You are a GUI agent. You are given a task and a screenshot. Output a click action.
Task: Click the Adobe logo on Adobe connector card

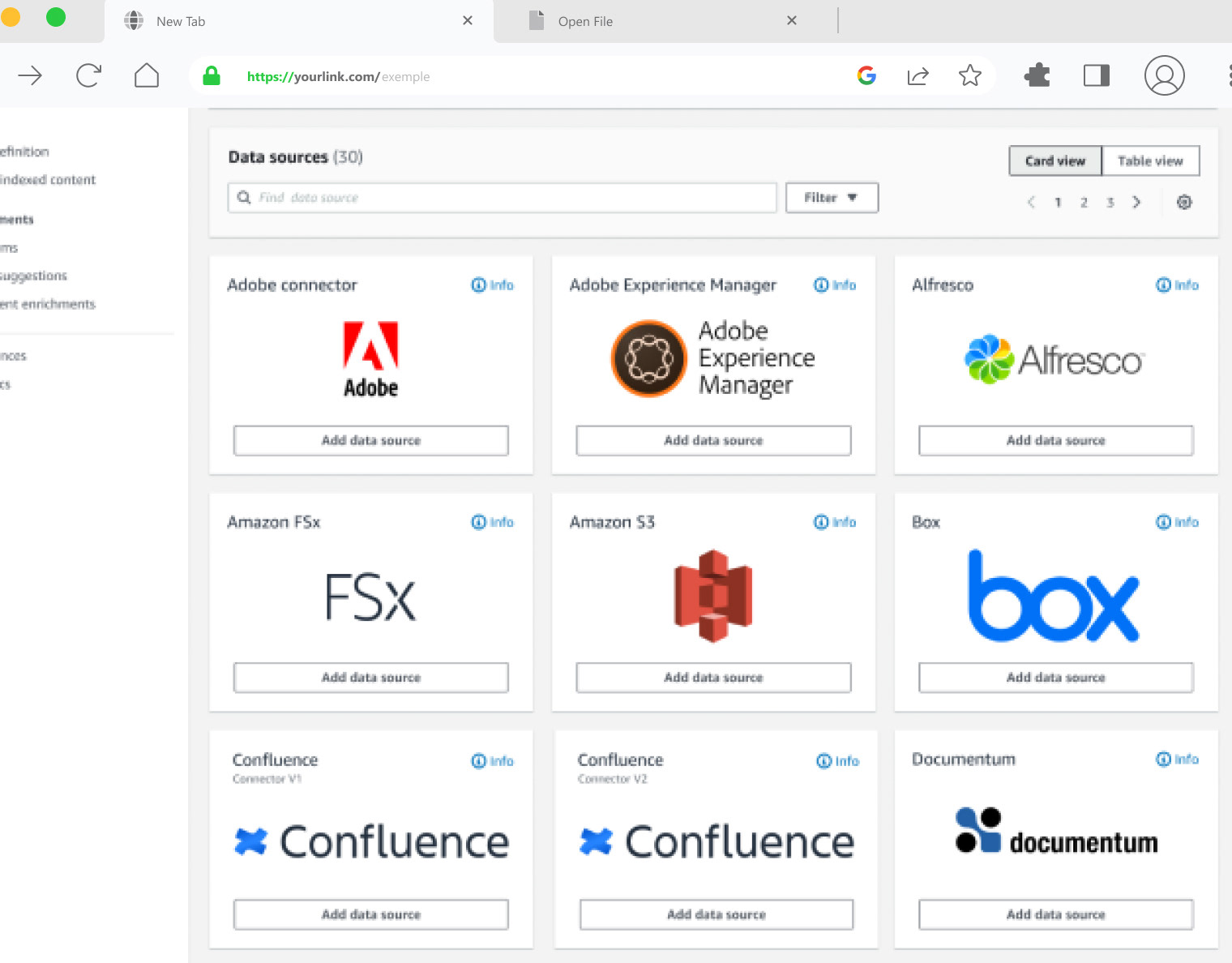click(x=370, y=359)
